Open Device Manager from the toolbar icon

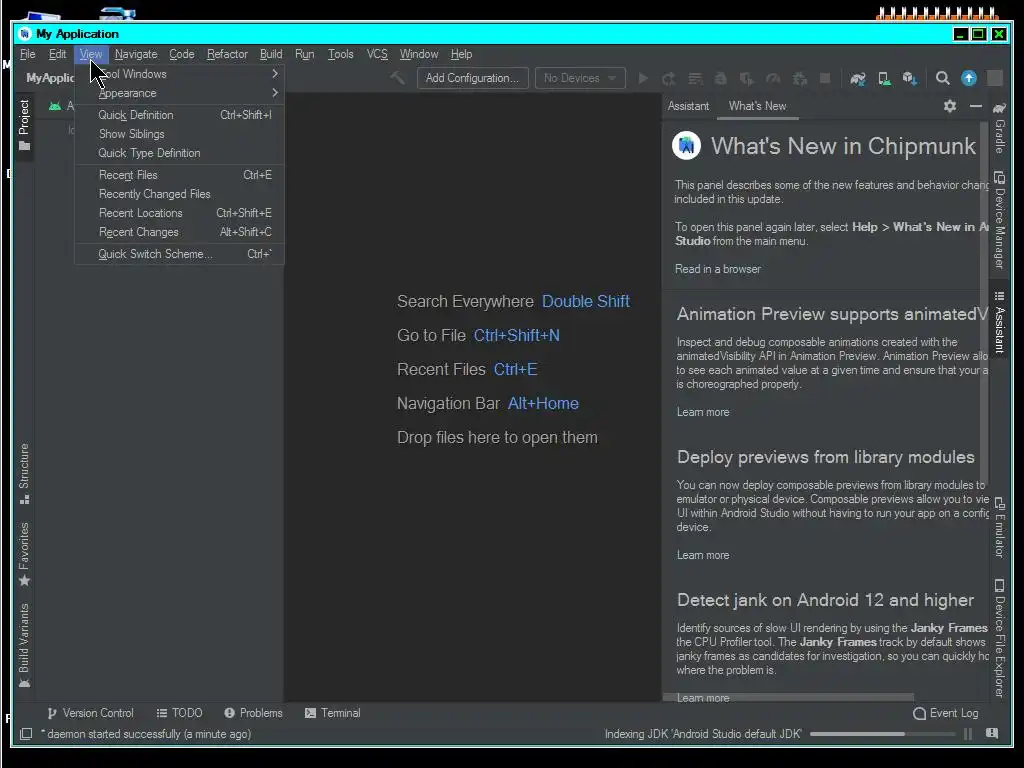884,78
